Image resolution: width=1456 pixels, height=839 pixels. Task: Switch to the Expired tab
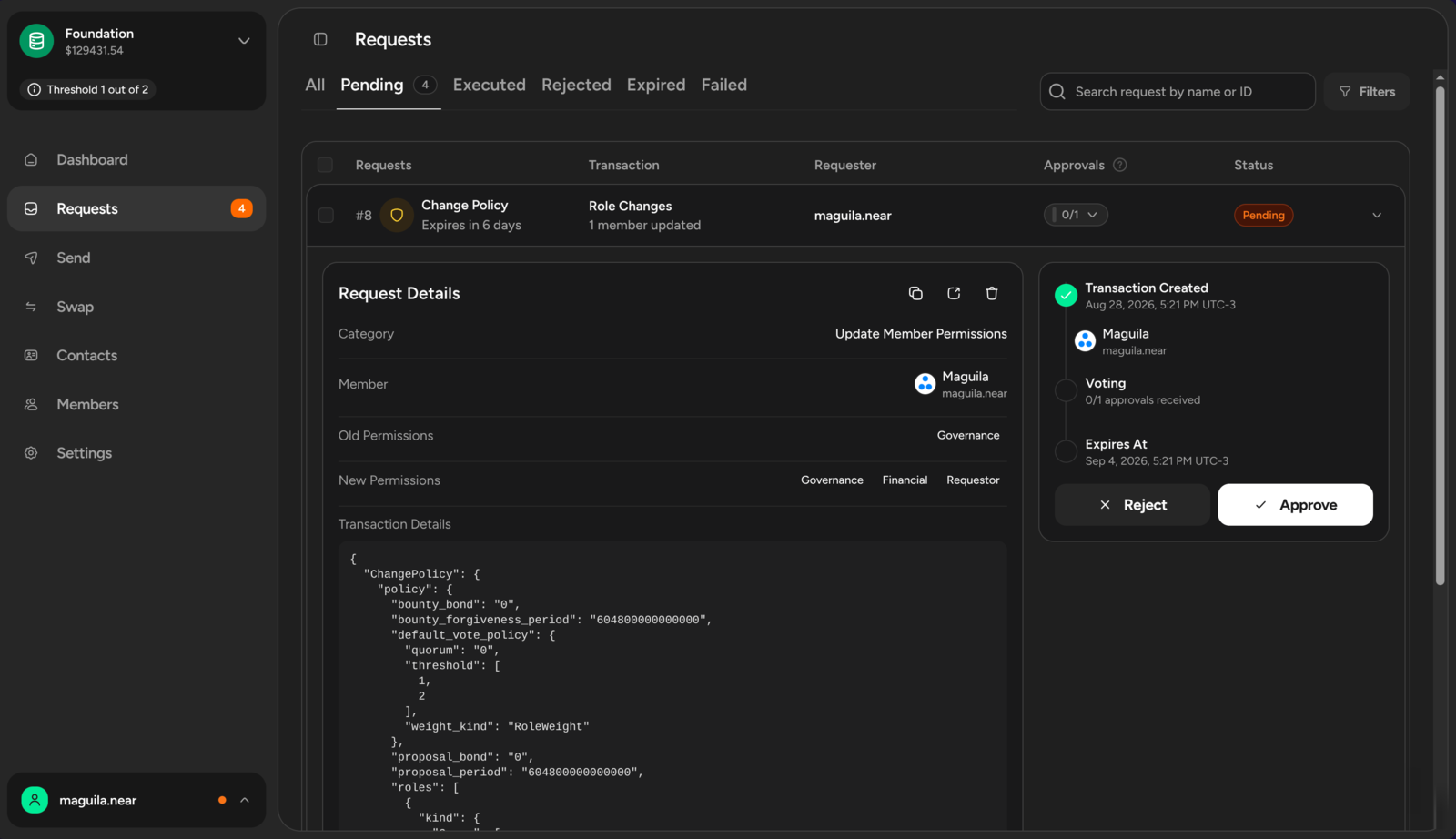656,85
